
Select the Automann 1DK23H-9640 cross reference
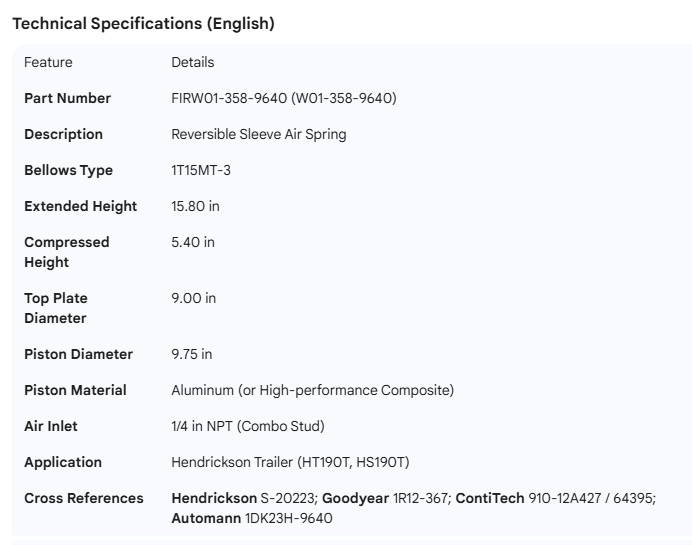click(251, 518)
